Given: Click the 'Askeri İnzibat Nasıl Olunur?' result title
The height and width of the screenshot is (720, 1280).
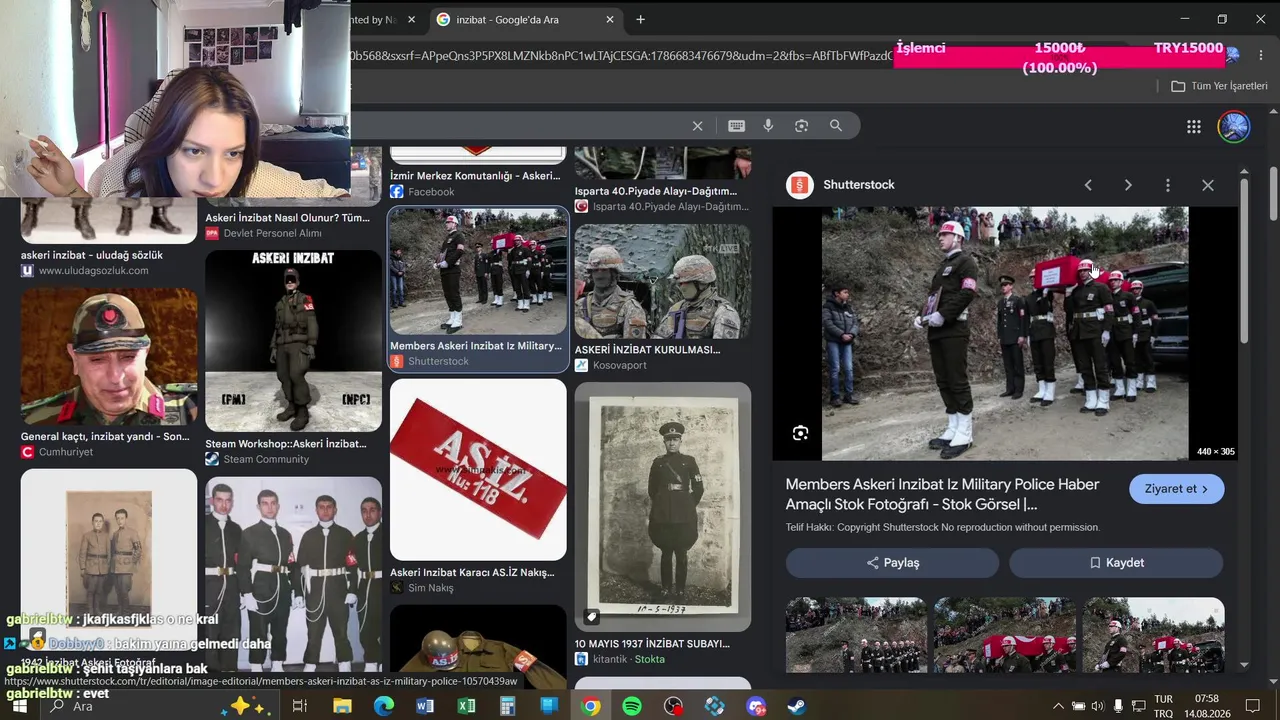Looking at the screenshot, I should coord(288,218).
